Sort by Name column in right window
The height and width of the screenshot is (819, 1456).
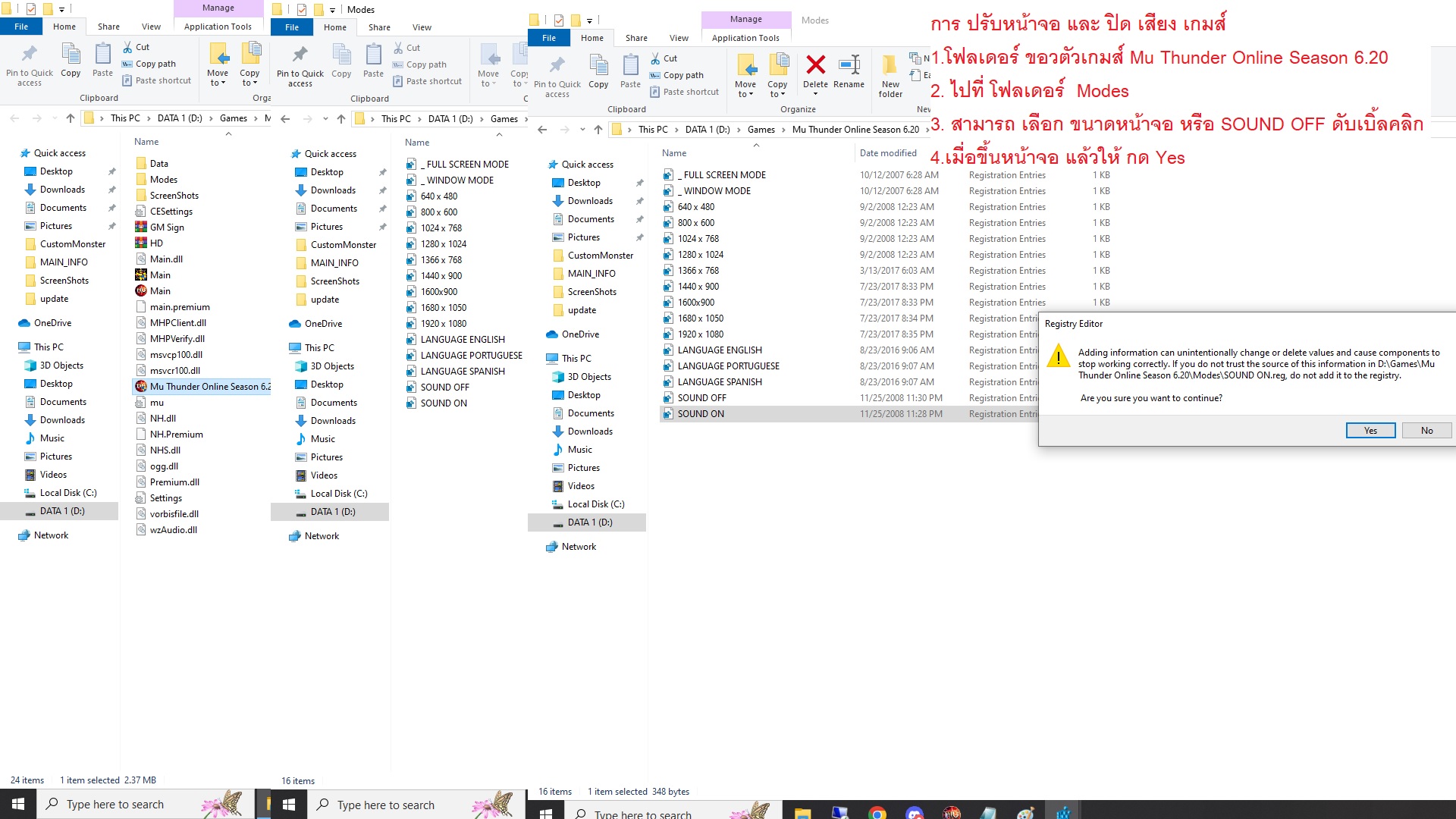(674, 153)
